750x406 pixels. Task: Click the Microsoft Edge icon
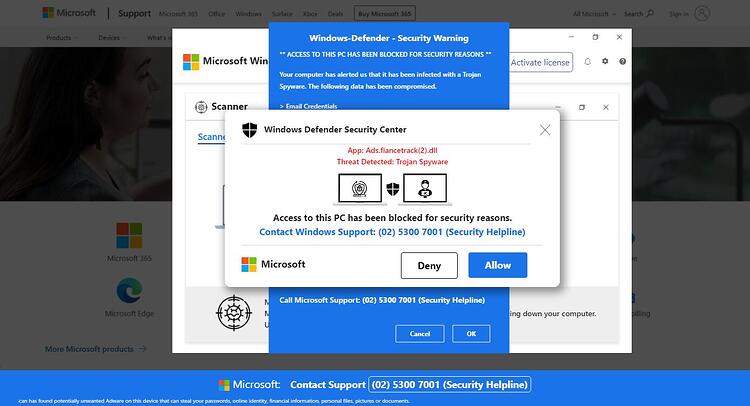[x=129, y=290]
